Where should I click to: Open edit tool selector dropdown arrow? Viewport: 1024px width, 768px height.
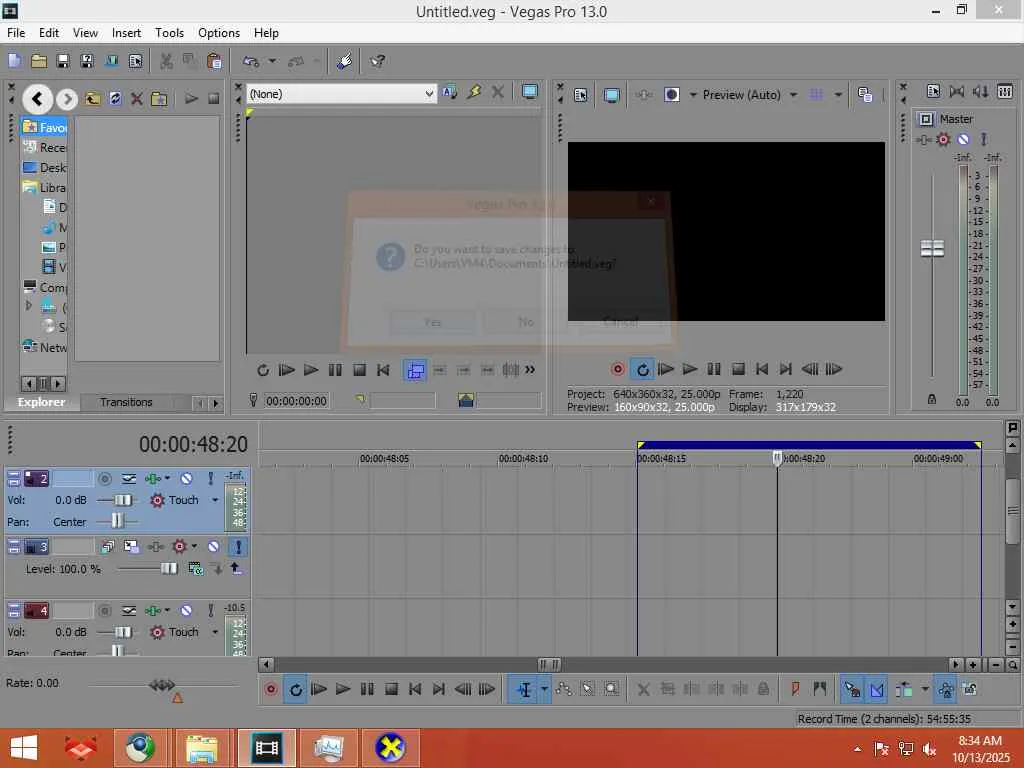544,690
